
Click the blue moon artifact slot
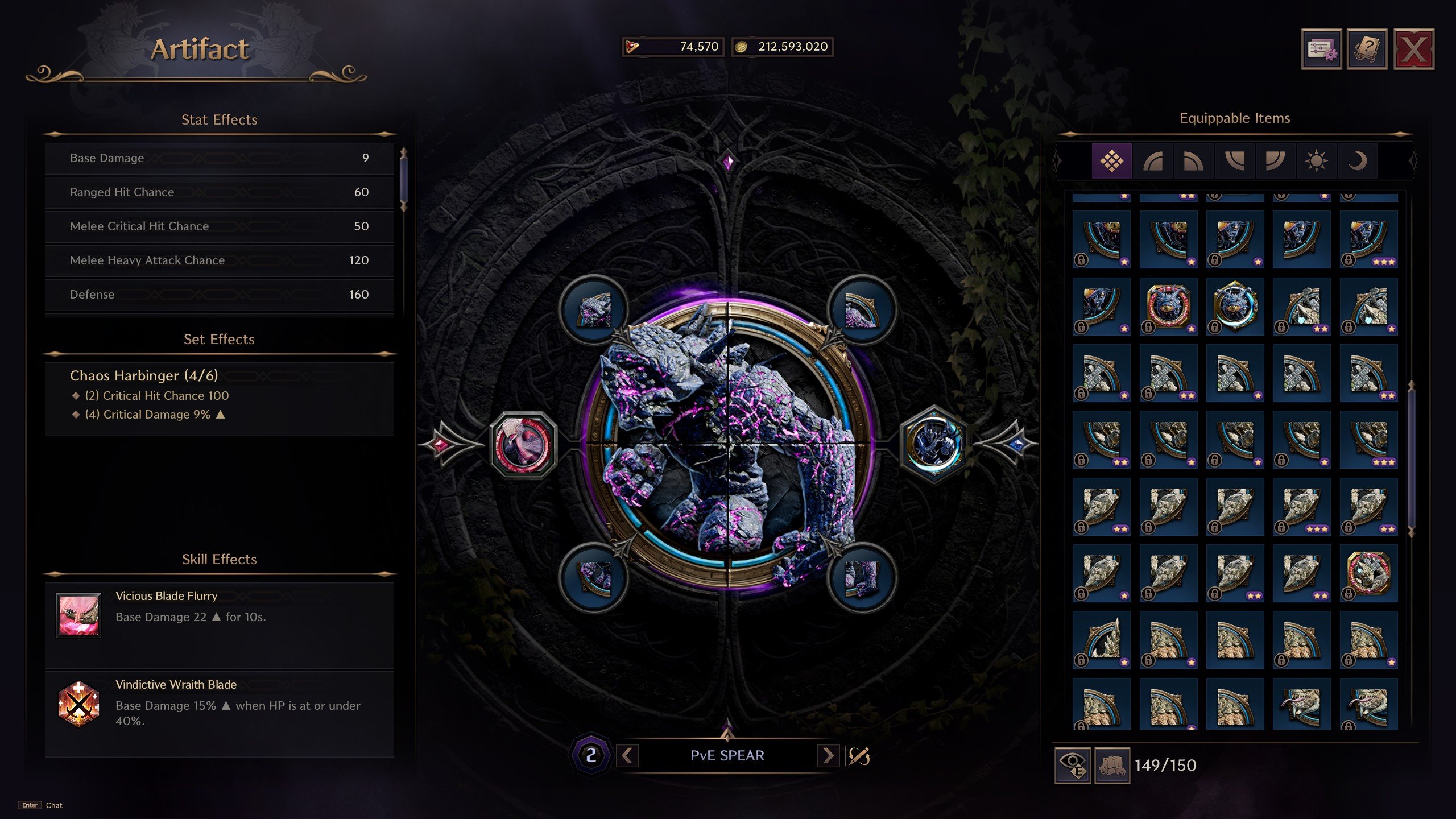(934, 444)
